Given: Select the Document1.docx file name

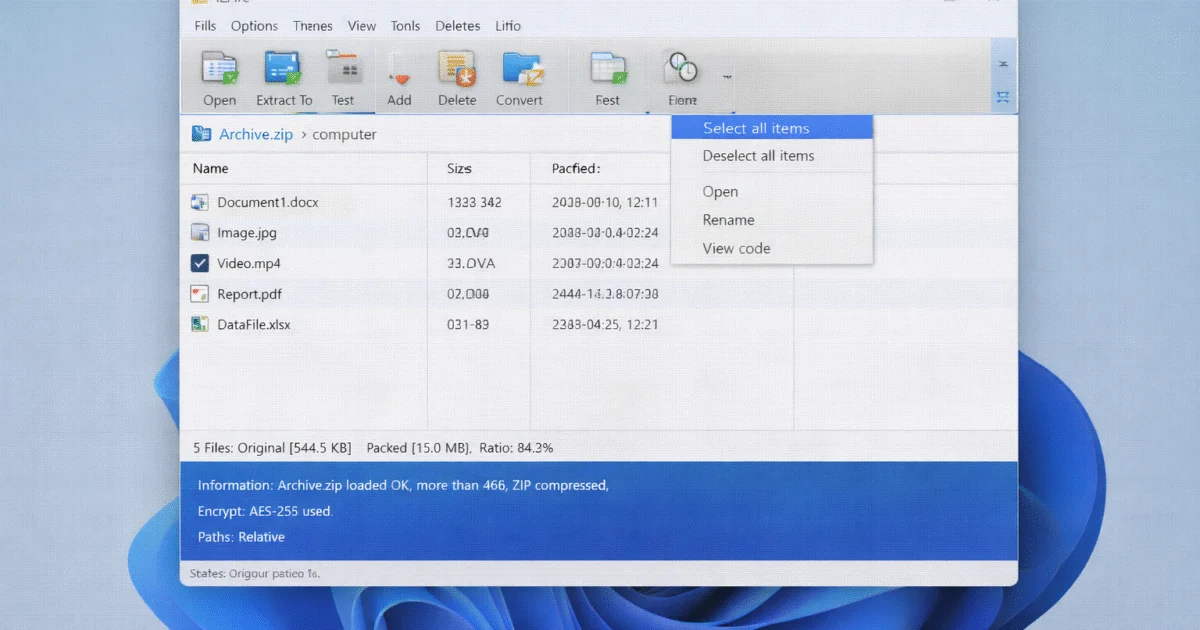Looking at the screenshot, I should 268,202.
